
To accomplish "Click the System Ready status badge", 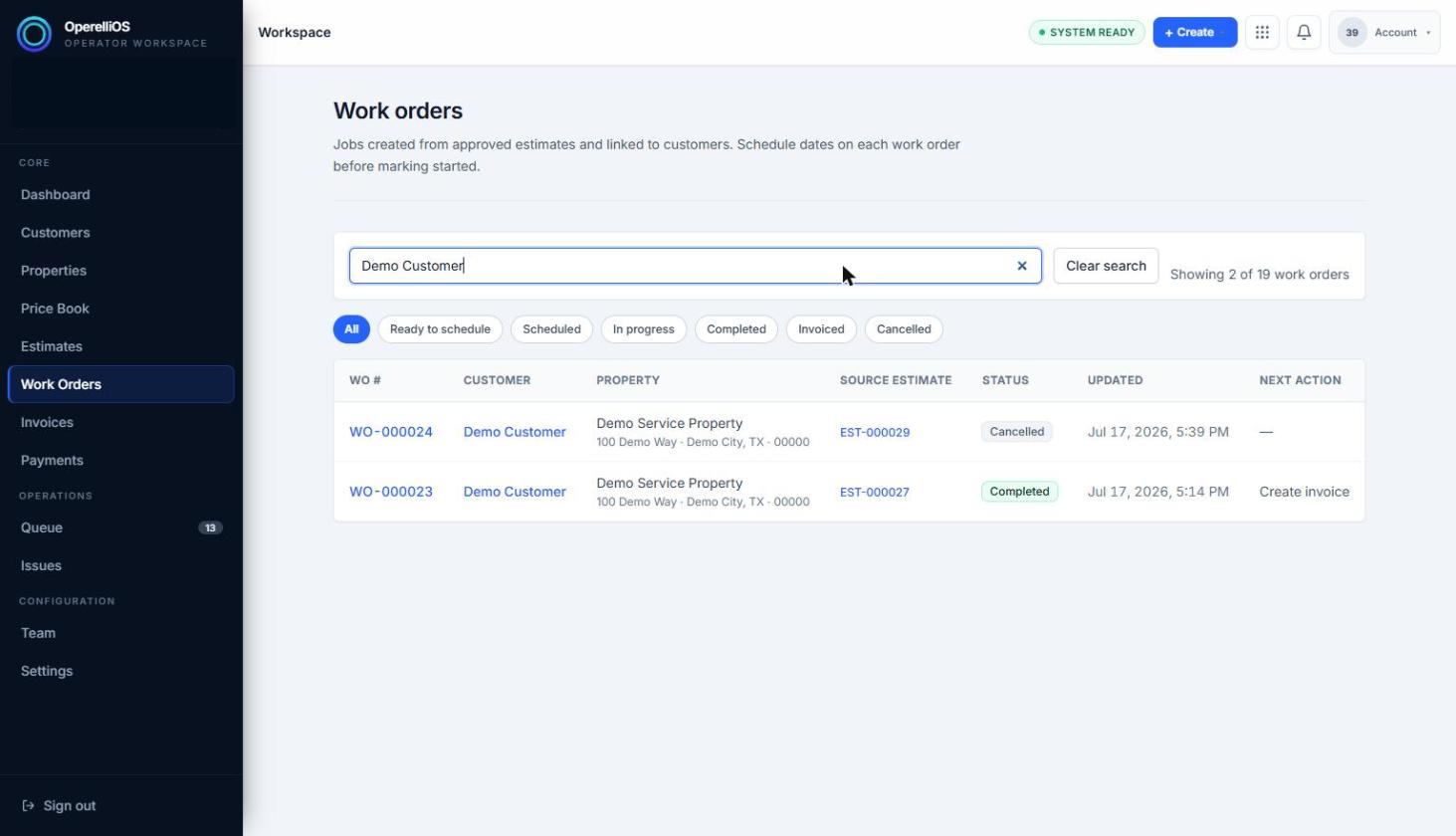I will tap(1087, 32).
